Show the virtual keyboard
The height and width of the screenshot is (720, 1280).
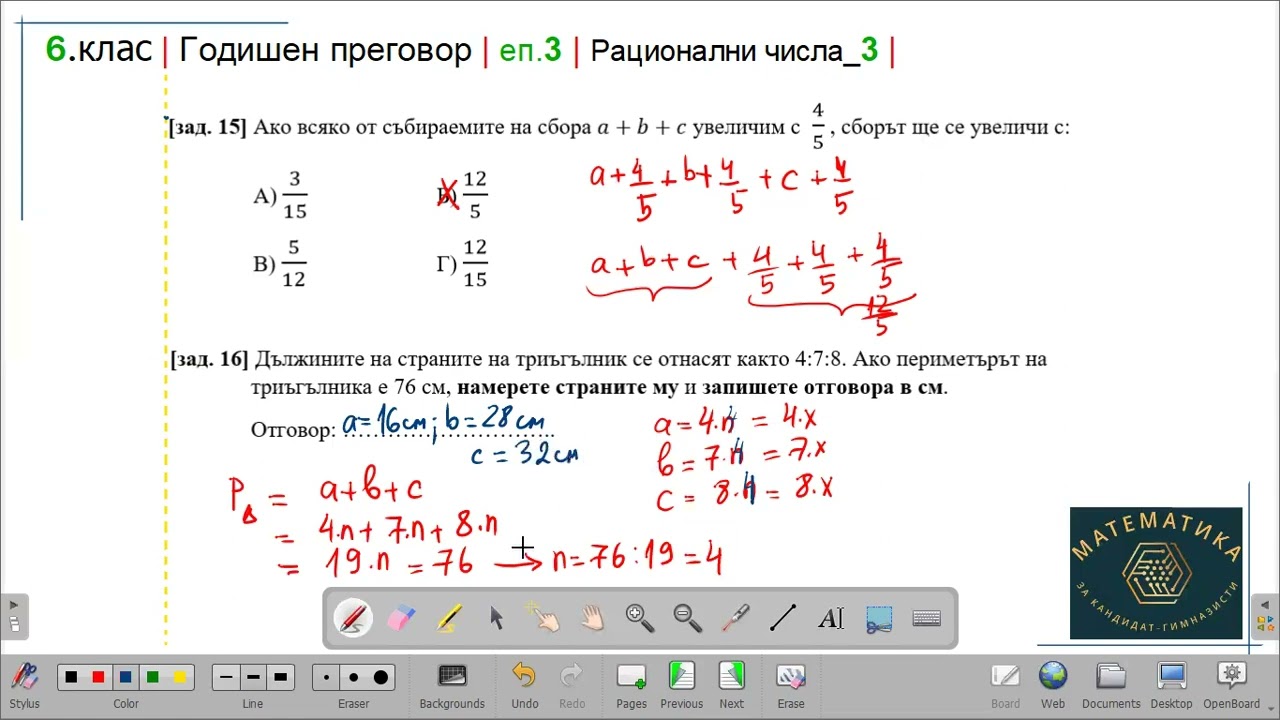click(x=927, y=618)
